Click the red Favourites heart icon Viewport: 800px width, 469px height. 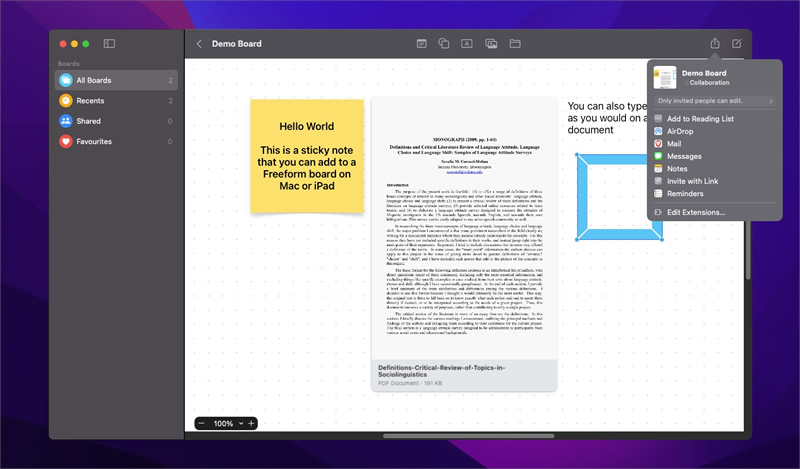pos(66,141)
